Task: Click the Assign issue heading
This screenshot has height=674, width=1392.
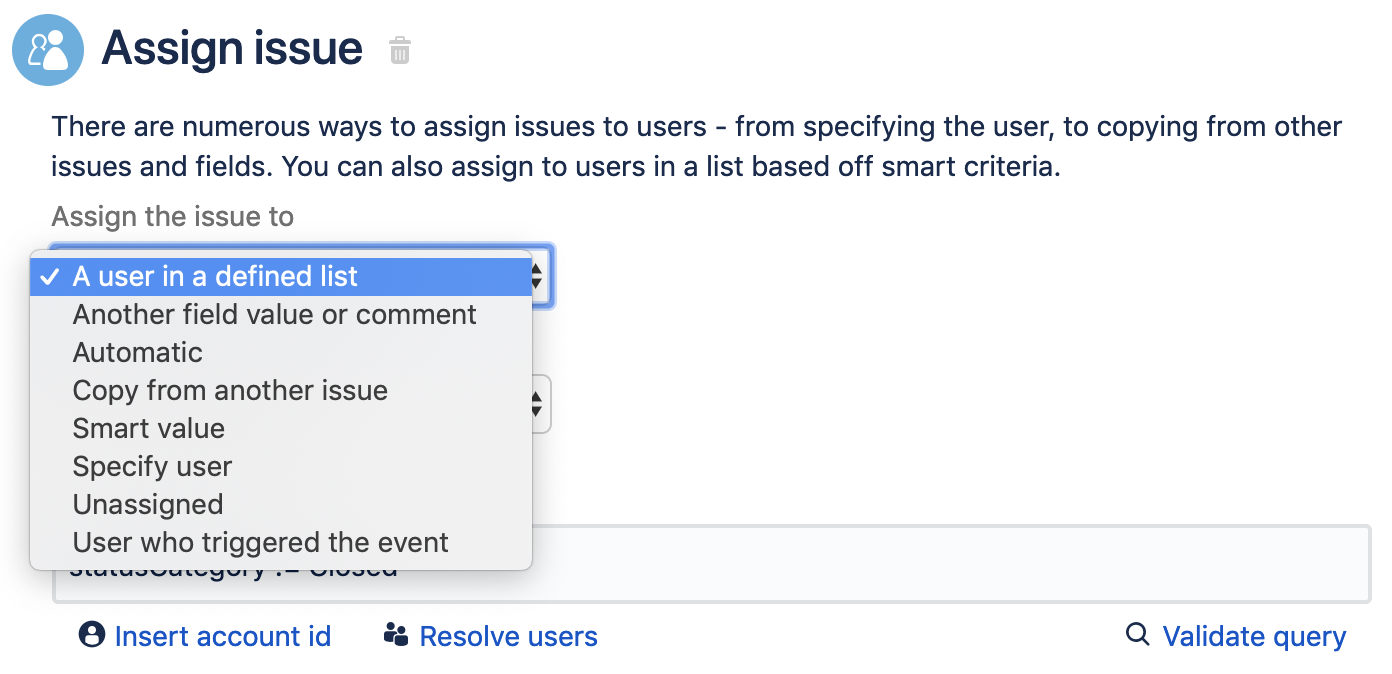Action: click(x=232, y=48)
